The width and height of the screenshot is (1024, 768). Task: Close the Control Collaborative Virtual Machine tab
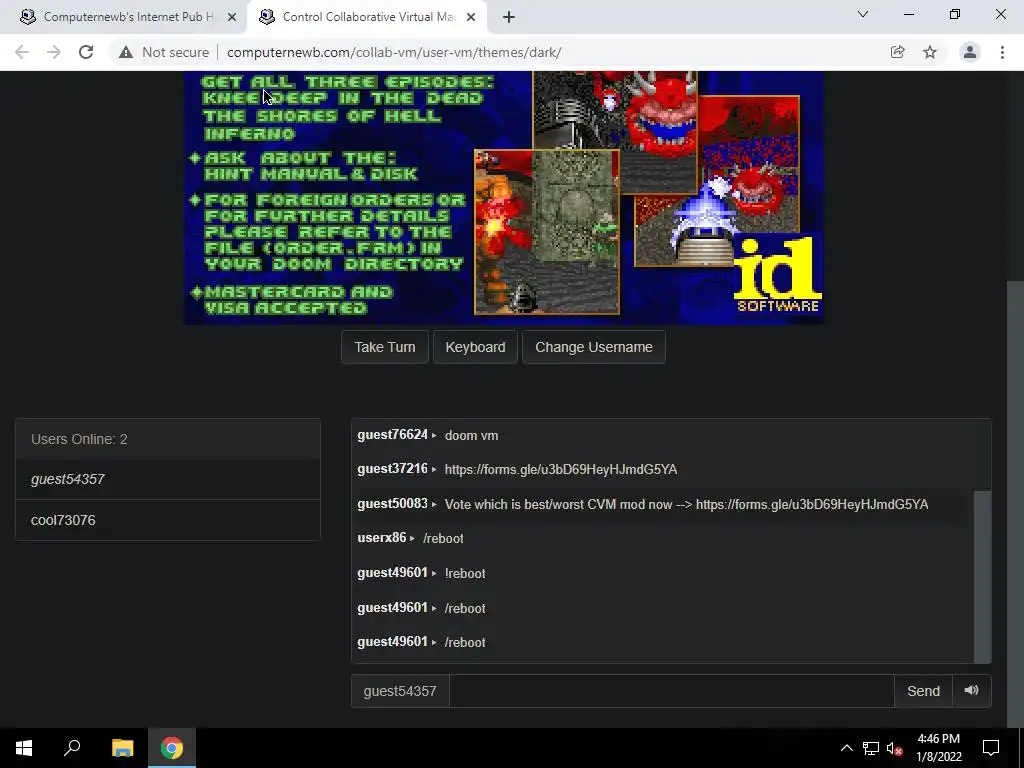(470, 17)
